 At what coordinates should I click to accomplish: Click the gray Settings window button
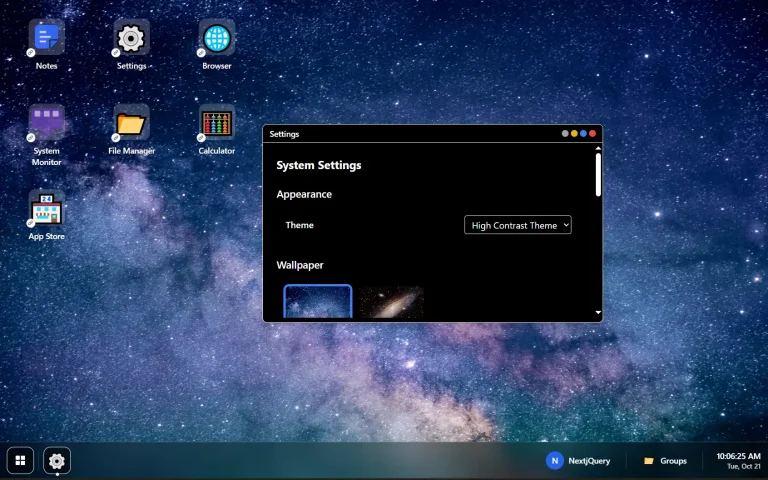pyautogui.click(x=565, y=133)
